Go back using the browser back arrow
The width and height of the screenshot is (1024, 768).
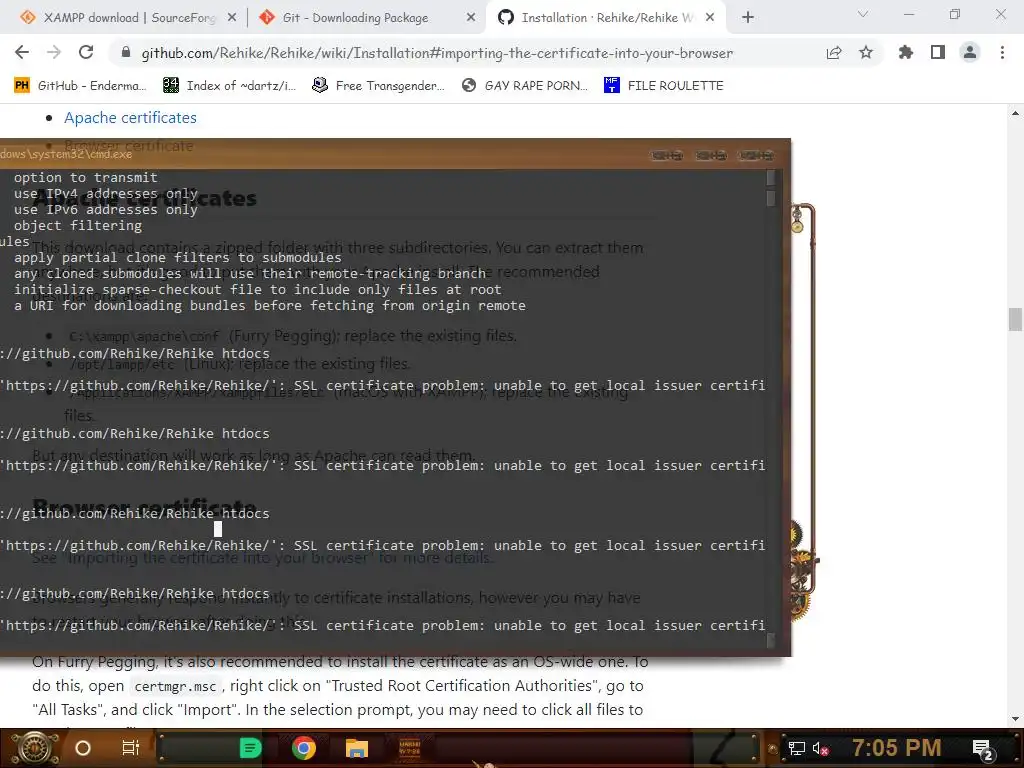pos(22,52)
